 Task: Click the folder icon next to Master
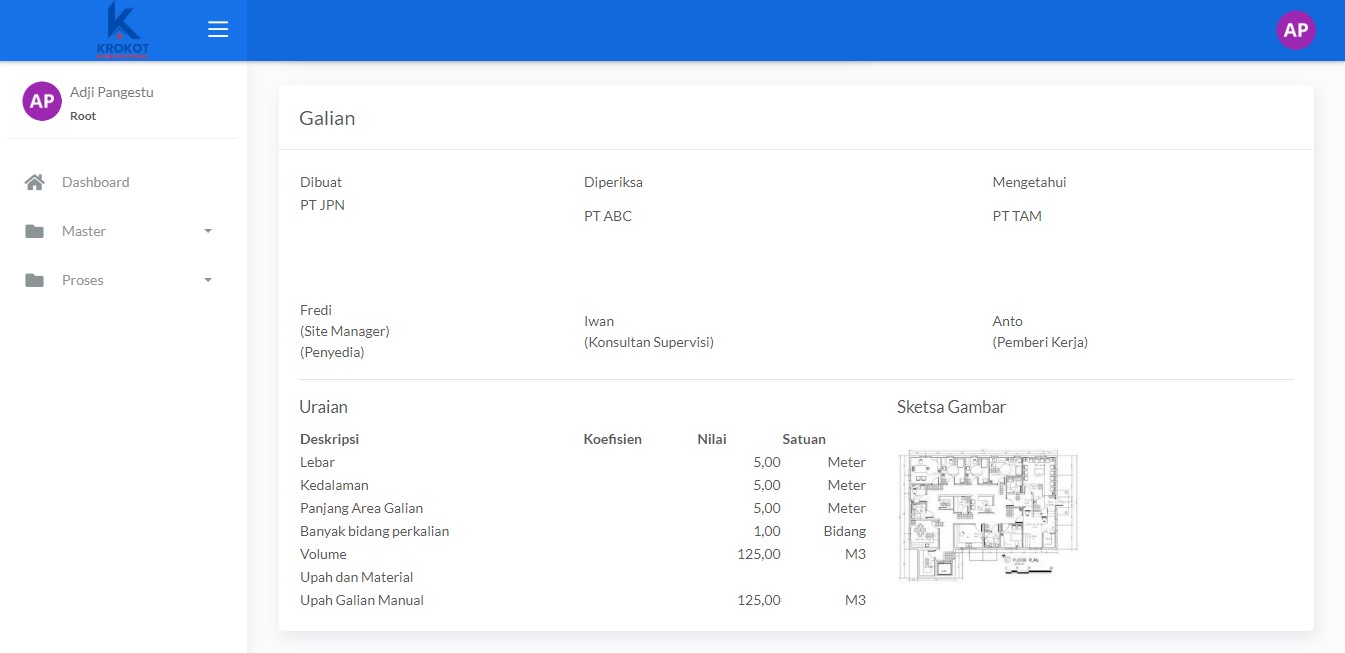point(35,231)
